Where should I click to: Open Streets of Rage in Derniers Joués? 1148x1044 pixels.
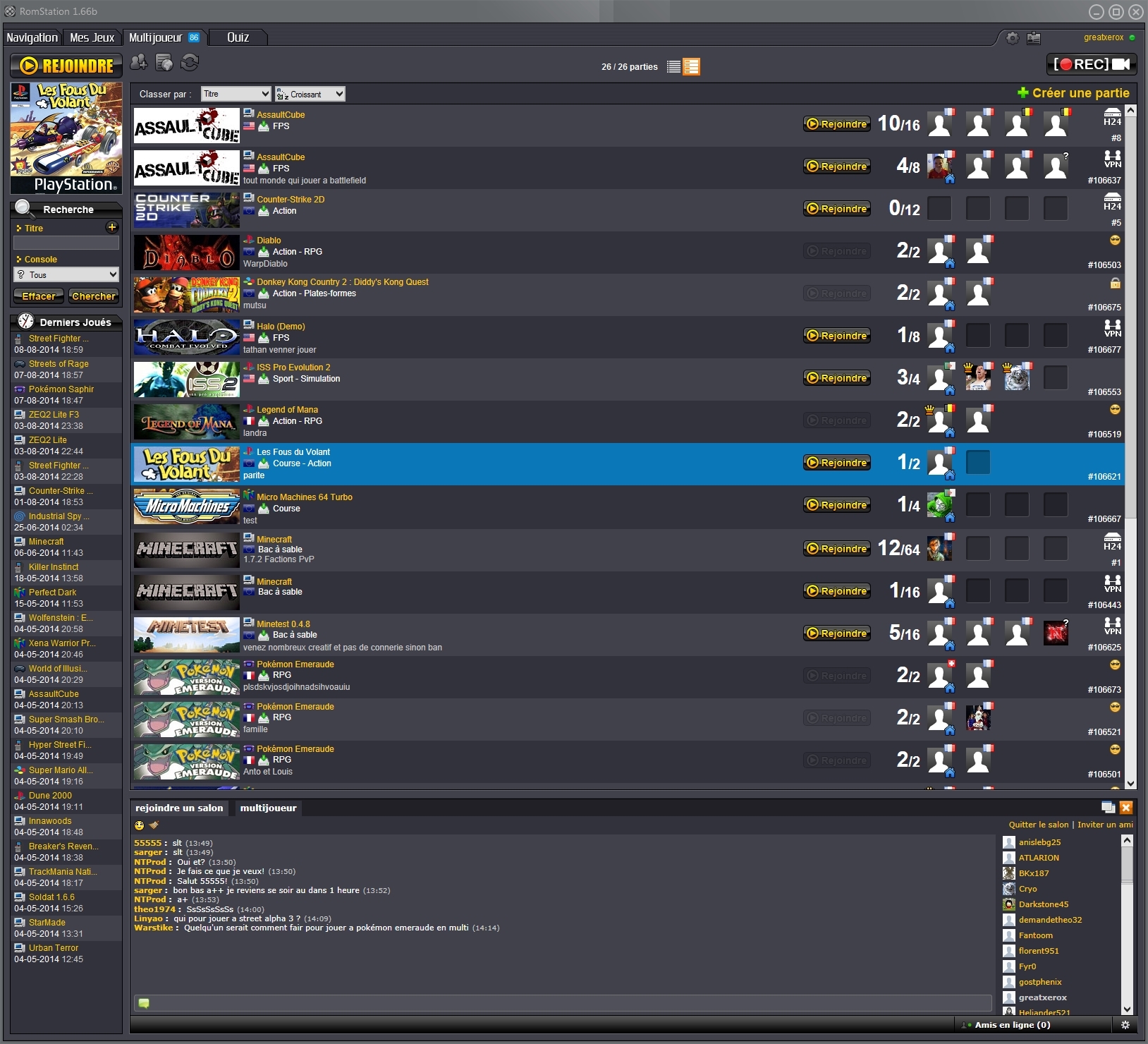pyautogui.click(x=59, y=364)
